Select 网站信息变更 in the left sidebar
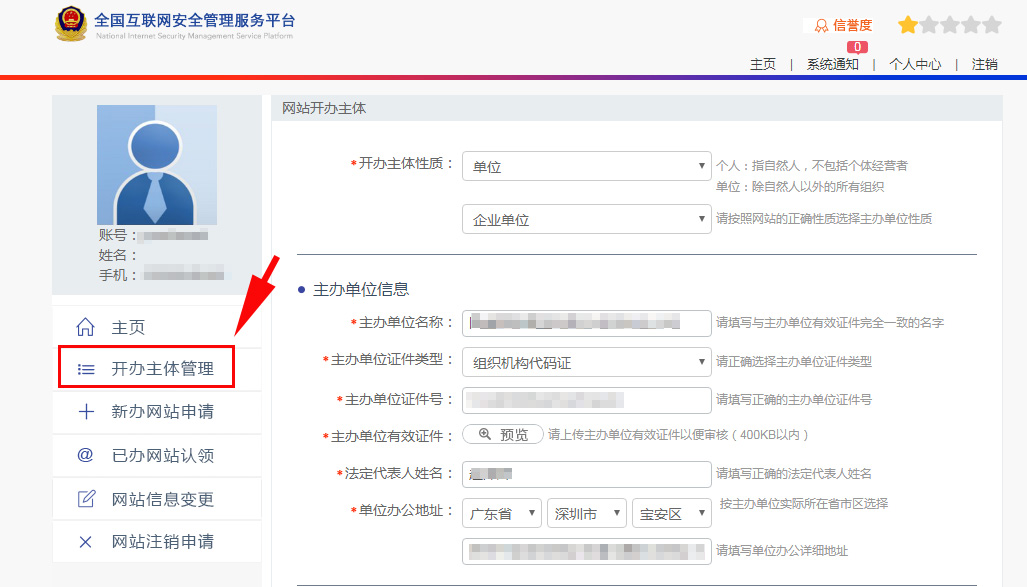Screen dimensions: 1027x587 coord(157,499)
